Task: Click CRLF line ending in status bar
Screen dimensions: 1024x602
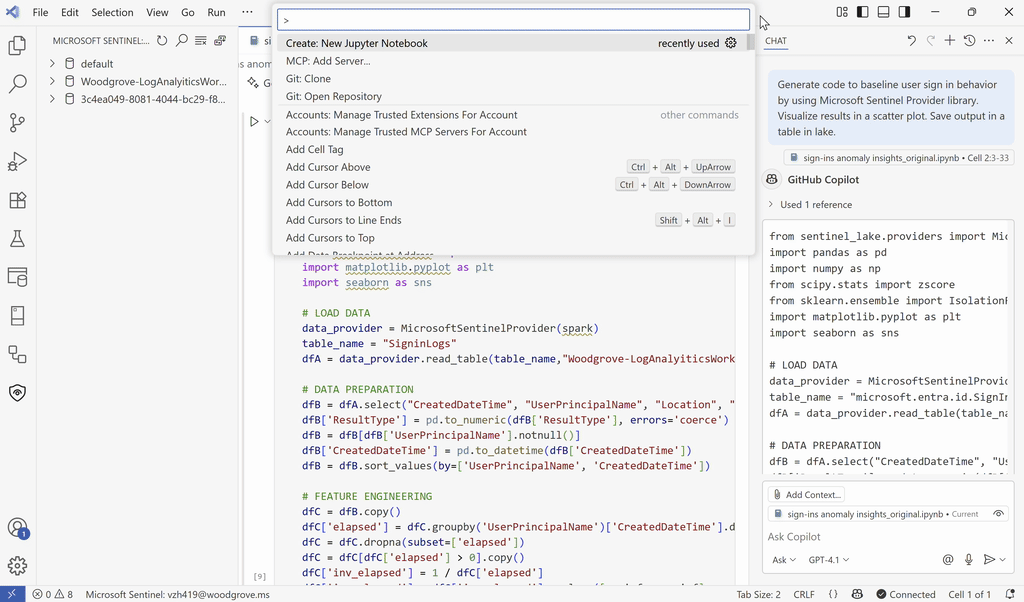Action: 804,594
